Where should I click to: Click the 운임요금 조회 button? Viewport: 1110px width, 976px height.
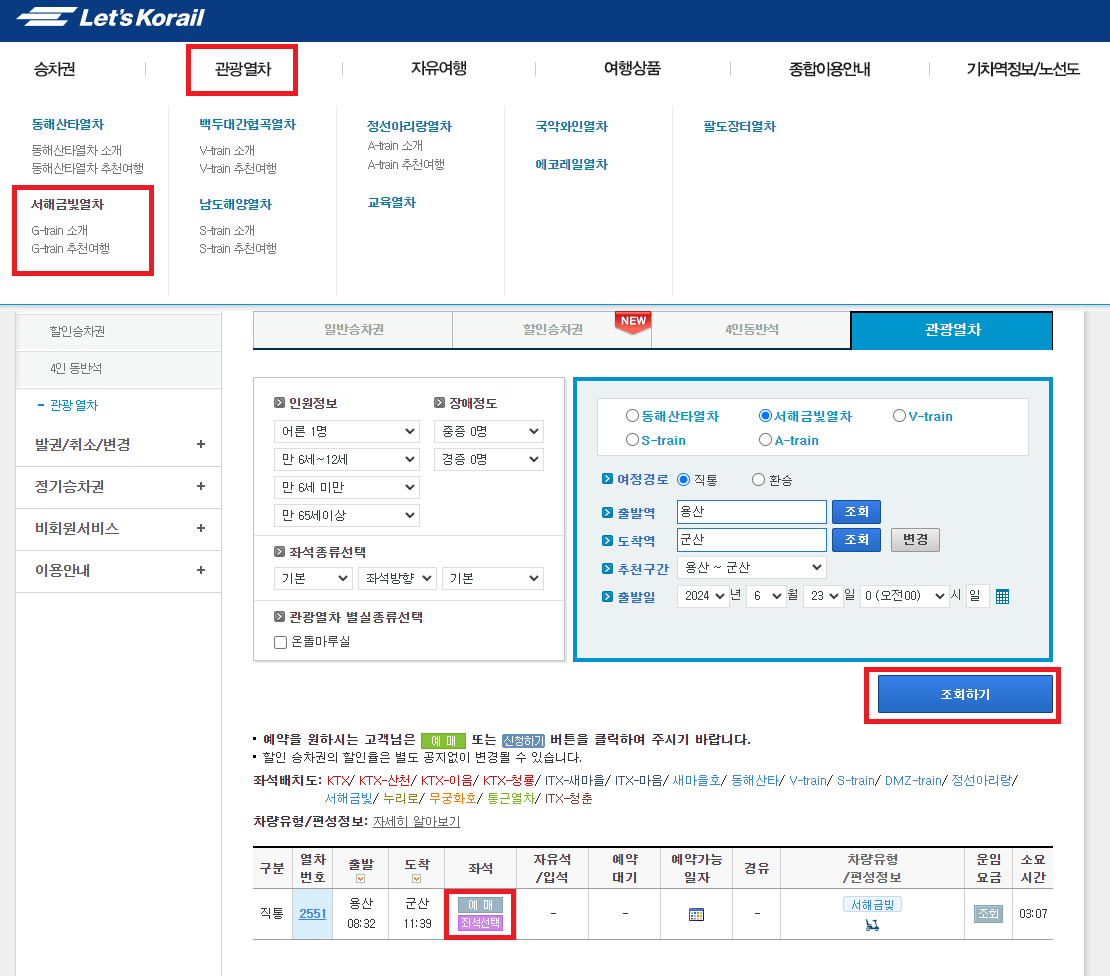(x=988, y=914)
